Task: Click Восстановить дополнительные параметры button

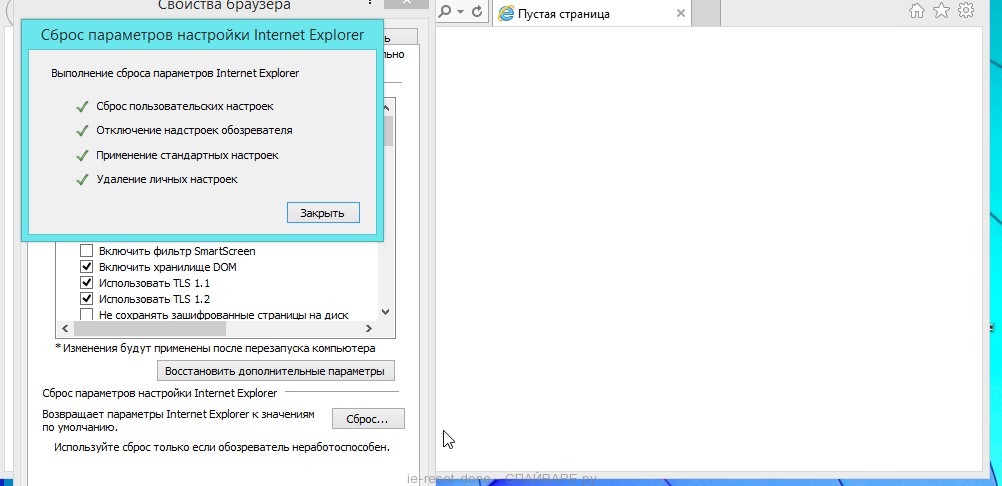Action: [275, 371]
